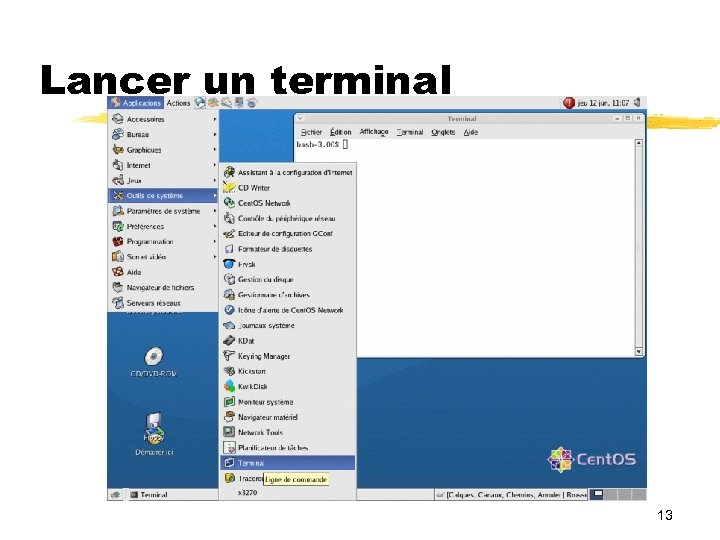Open Terminal menu in Terminal window menubar
720x540 pixels.
click(x=410, y=132)
